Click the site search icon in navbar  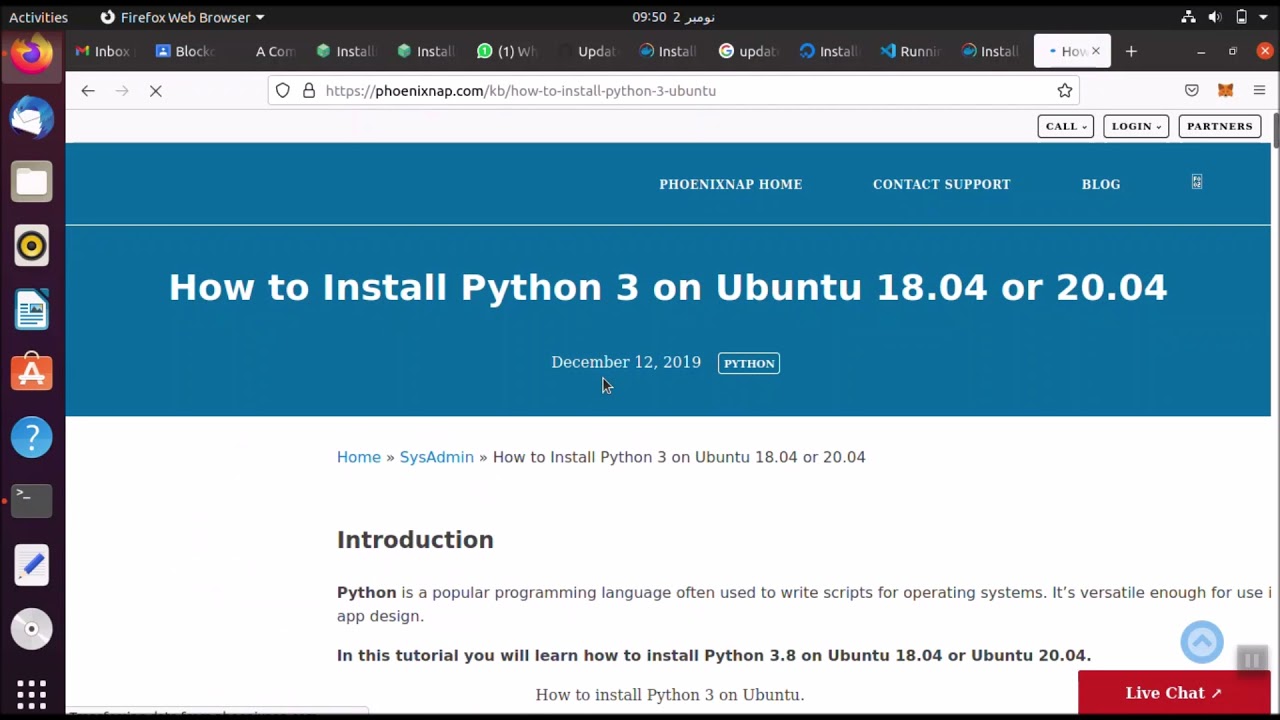[x=1197, y=182]
